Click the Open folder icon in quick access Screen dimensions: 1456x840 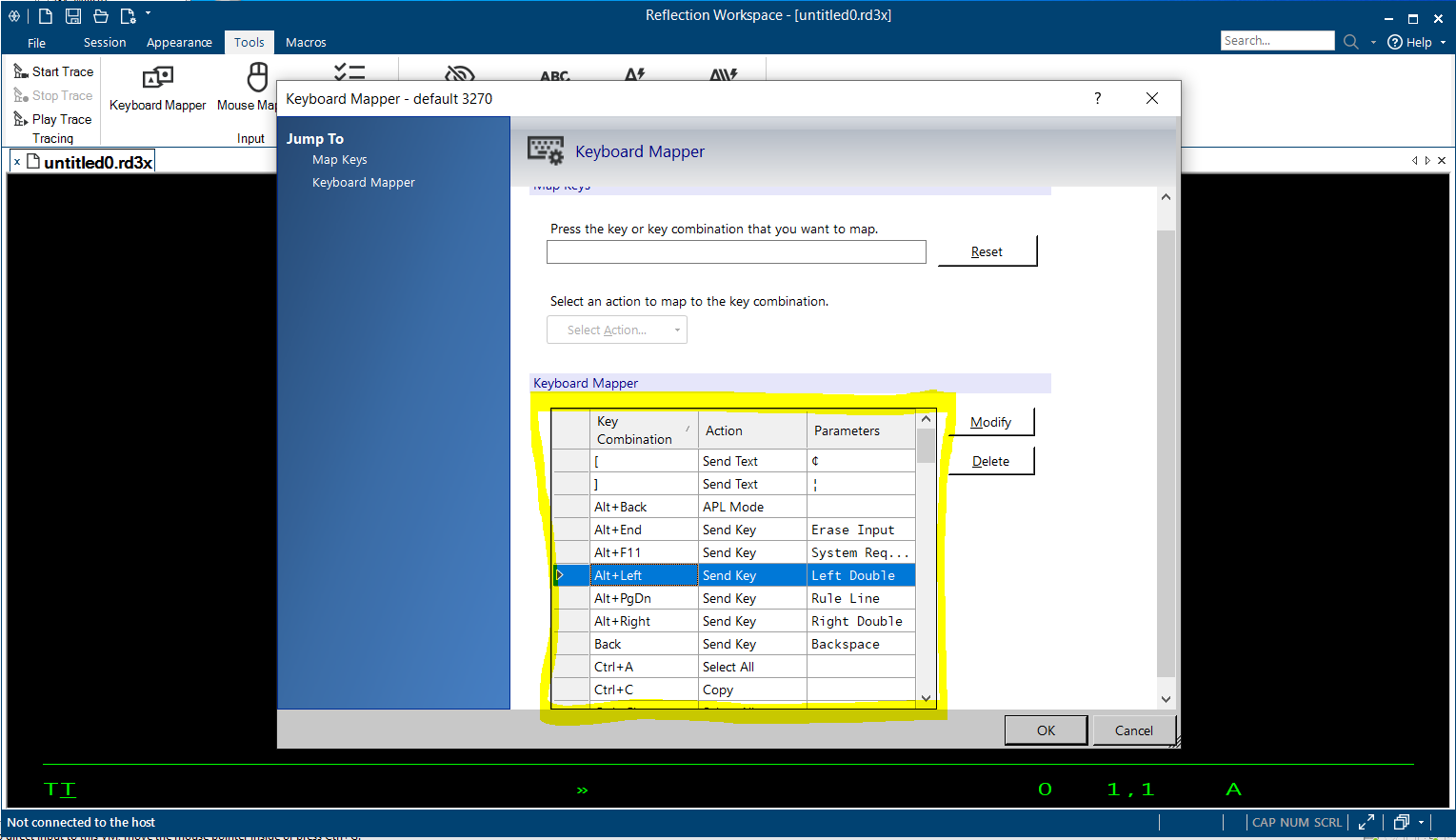(101, 16)
